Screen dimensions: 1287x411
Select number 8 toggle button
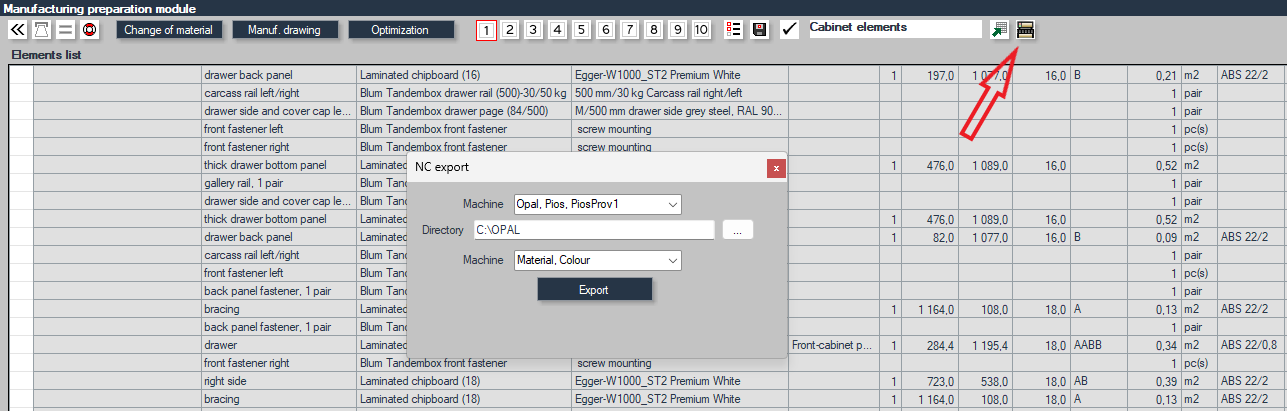coord(653,30)
